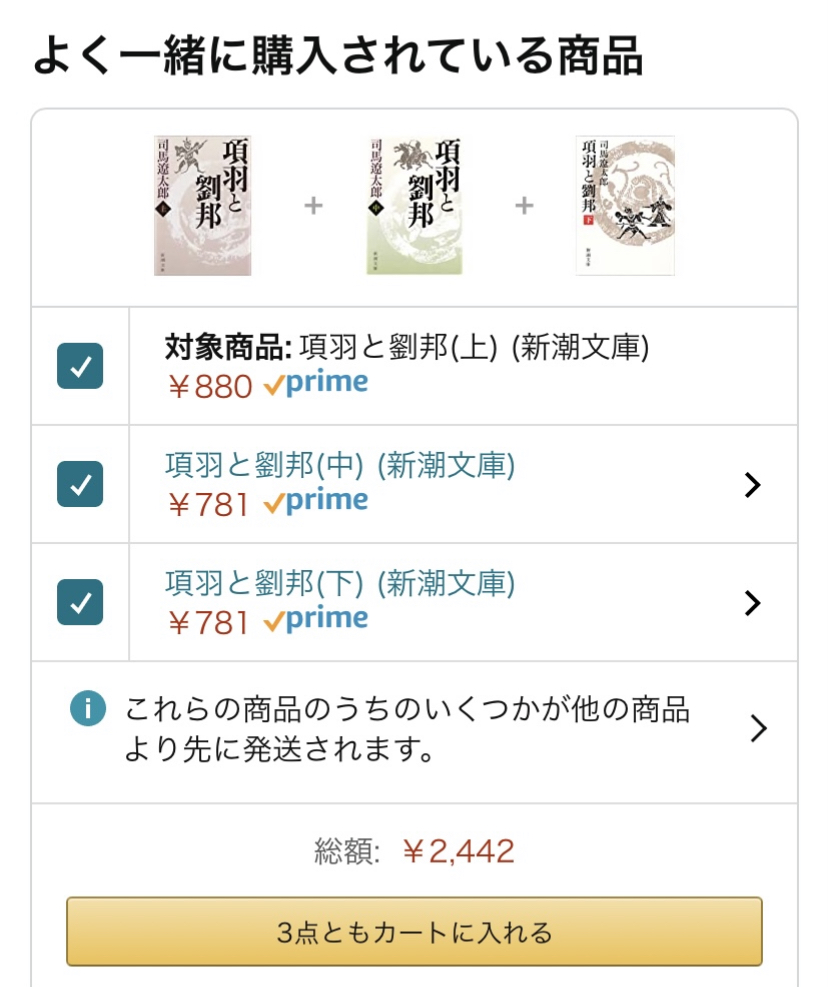Click the info icon beside the shipping notice
This screenshot has height=987, width=828.
87,710
